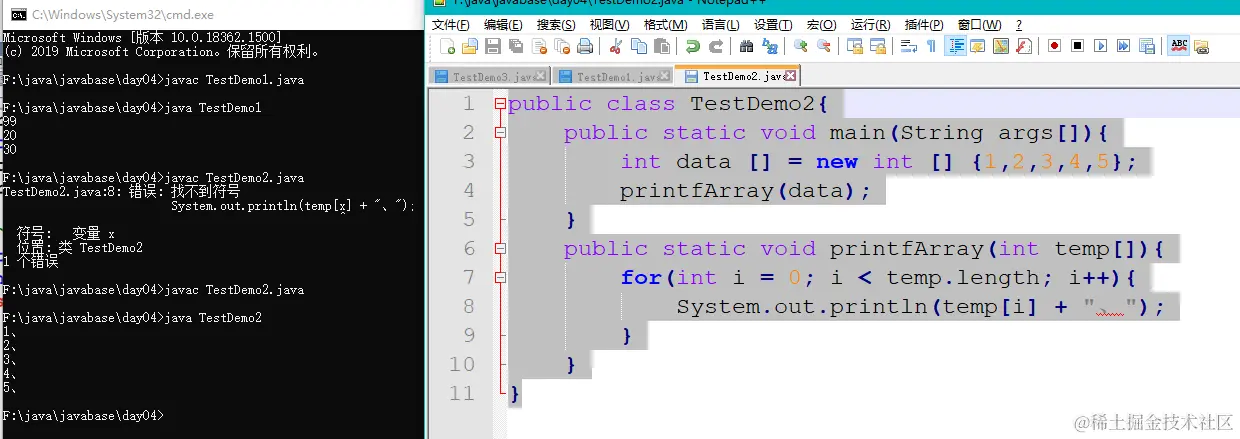Collapse the class fold marker on line 1

coord(499,104)
